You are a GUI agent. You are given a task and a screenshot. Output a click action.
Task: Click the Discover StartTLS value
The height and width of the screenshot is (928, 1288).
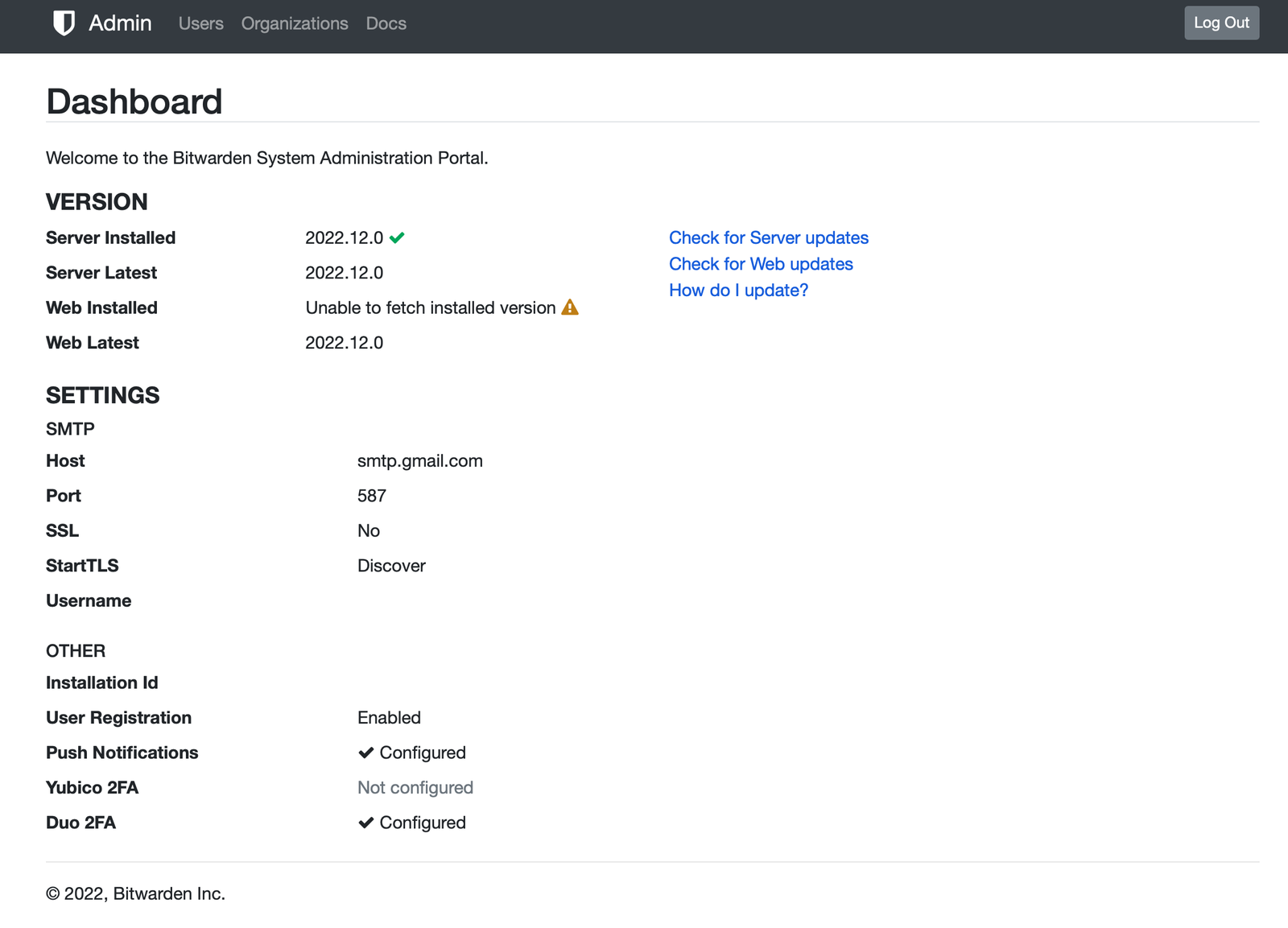click(x=391, y=565)
